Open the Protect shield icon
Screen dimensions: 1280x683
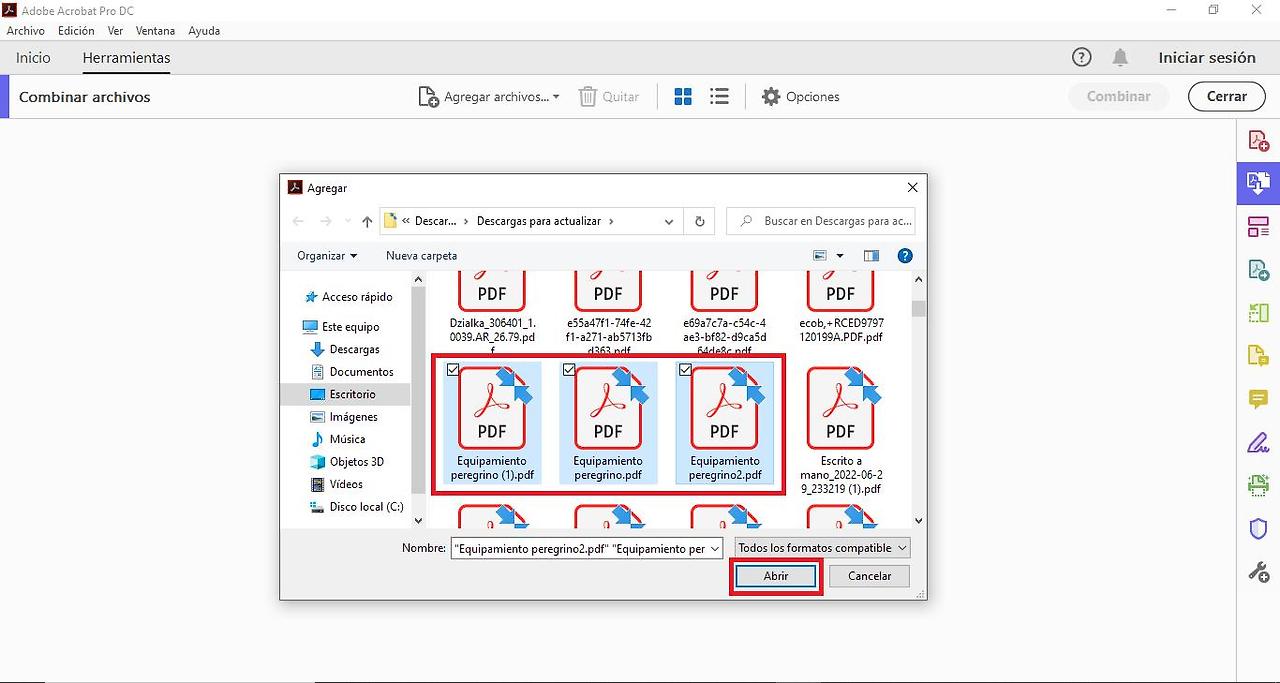point(1258,529)
